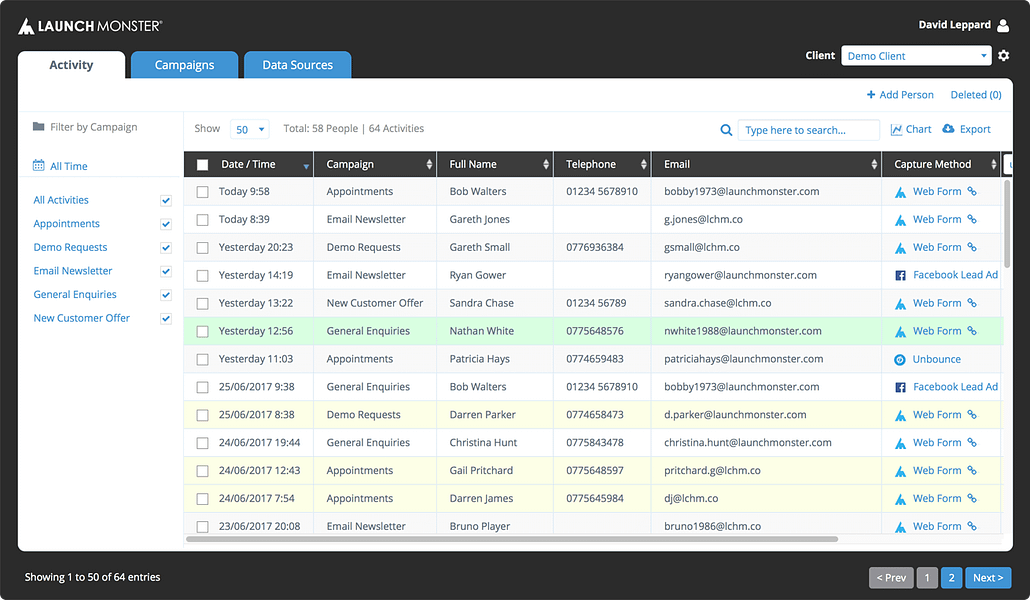Image resolution: width=1030 pixels, height=600 pixels.
Task: Switch to the Campaigns tab
Action: pos(184,65)
